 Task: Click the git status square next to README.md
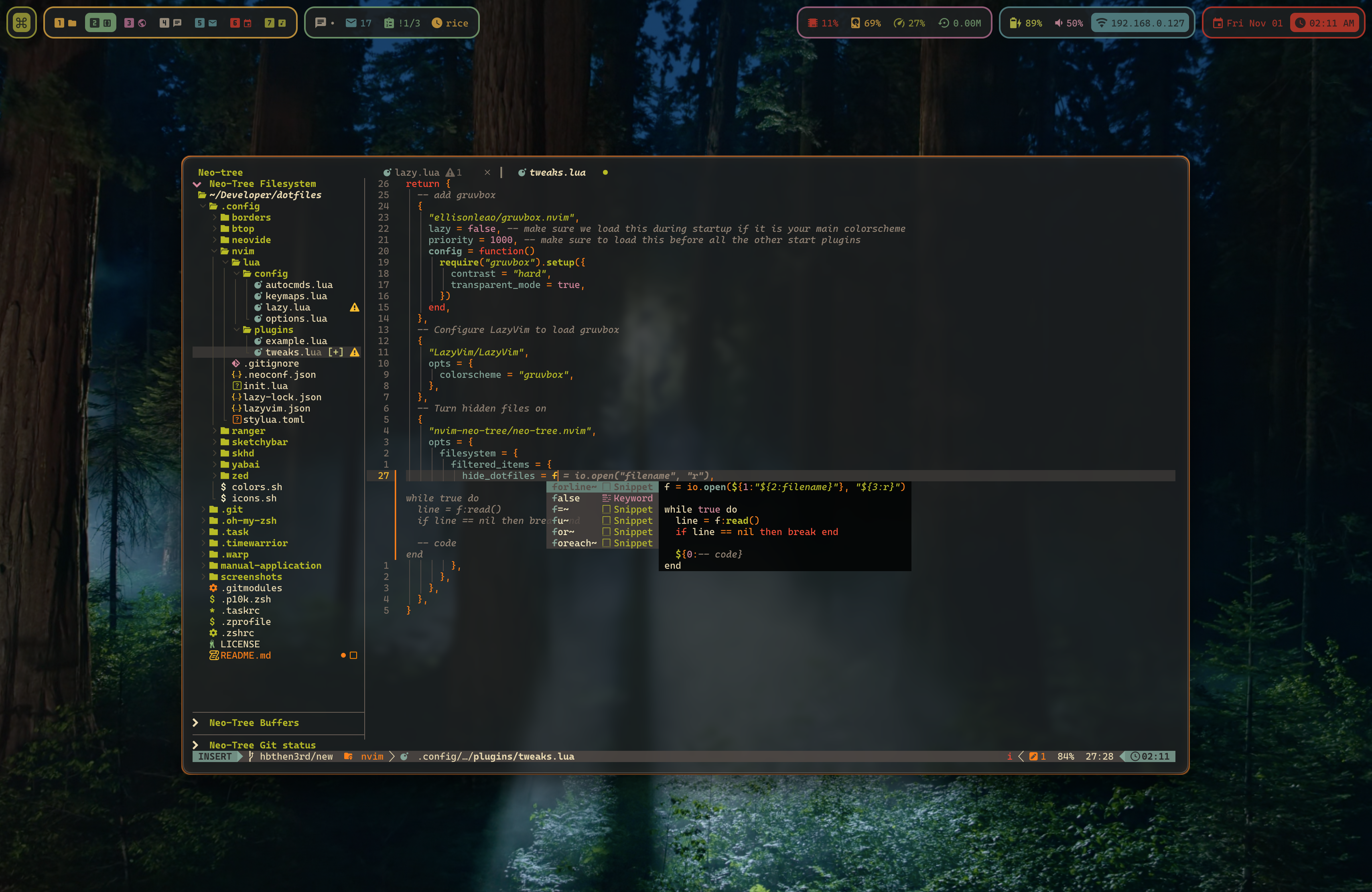[x=354, y=655]
